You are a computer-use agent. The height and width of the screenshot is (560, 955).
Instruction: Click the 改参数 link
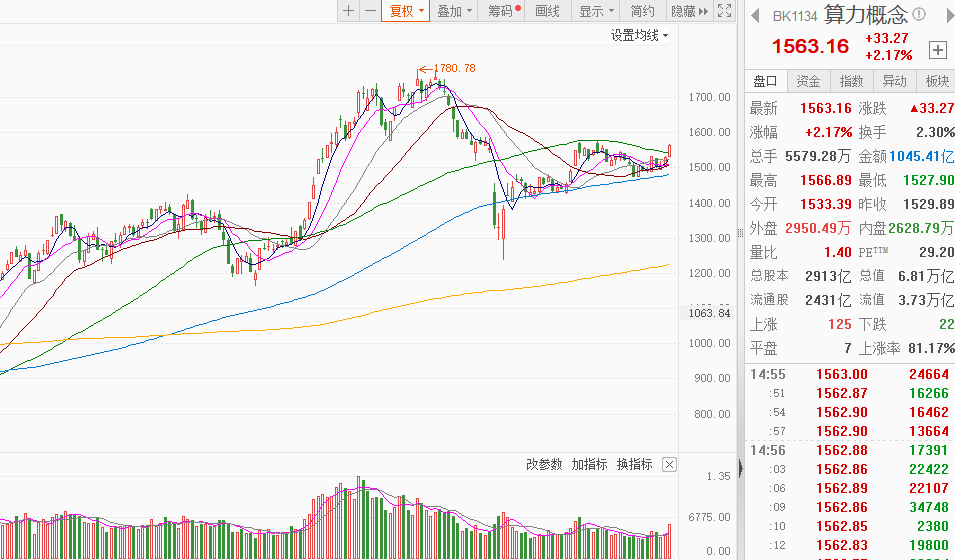coord(545,464)
